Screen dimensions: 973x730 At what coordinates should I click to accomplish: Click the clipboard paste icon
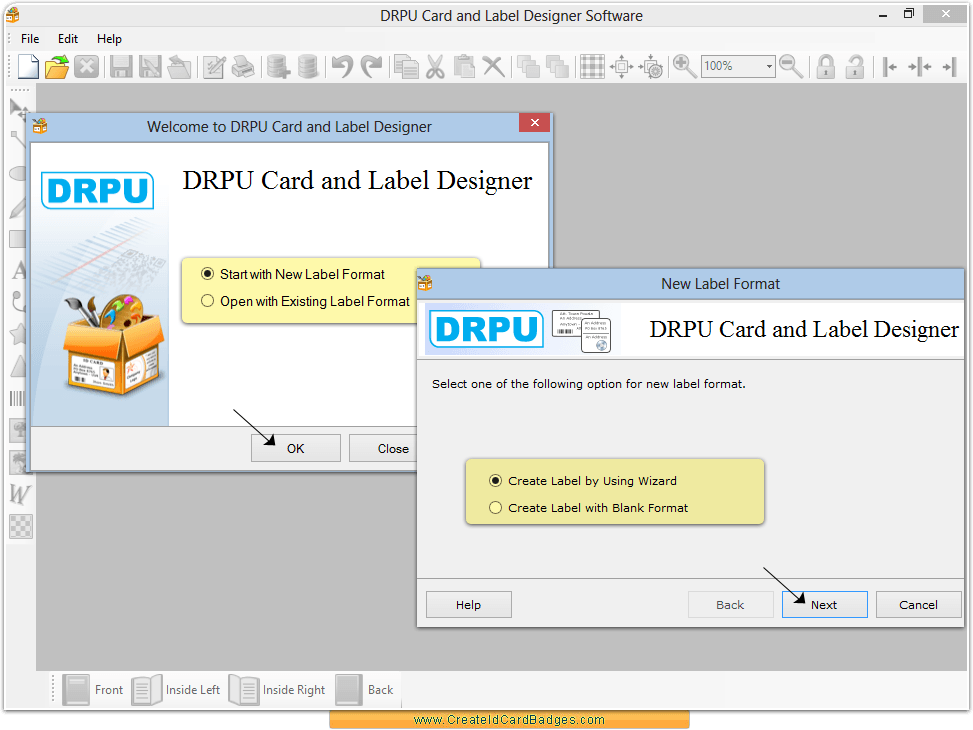pos(464,66)
